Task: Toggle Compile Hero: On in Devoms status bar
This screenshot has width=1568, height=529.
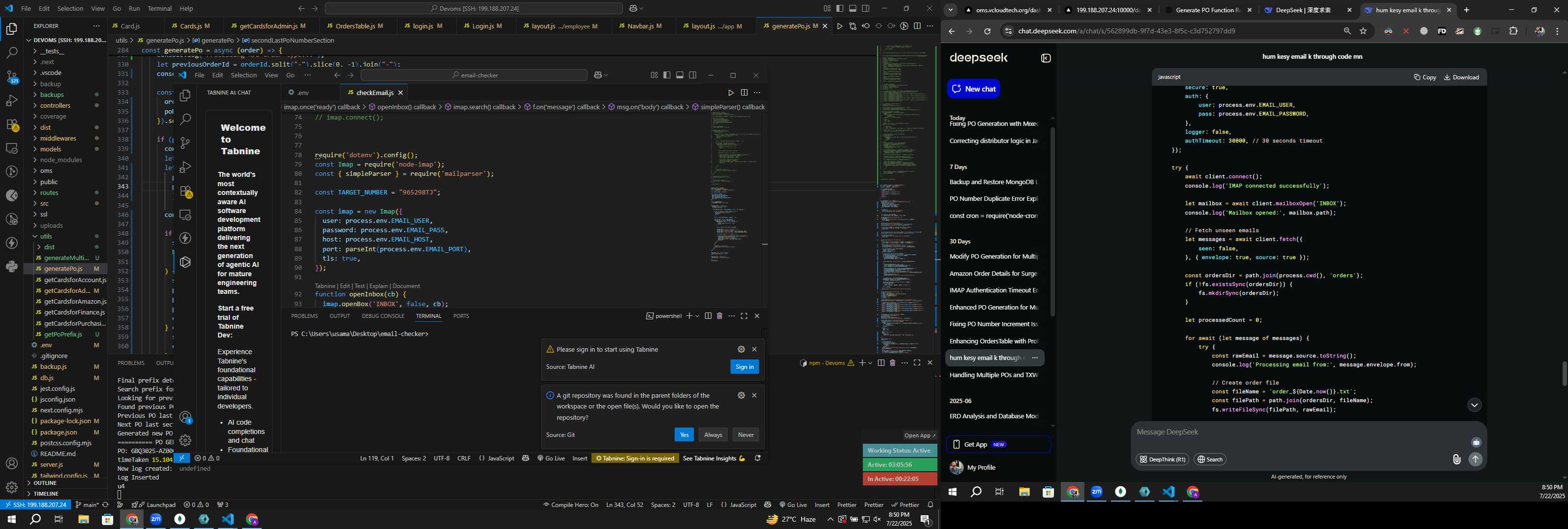Action: [x=570, y=505]
